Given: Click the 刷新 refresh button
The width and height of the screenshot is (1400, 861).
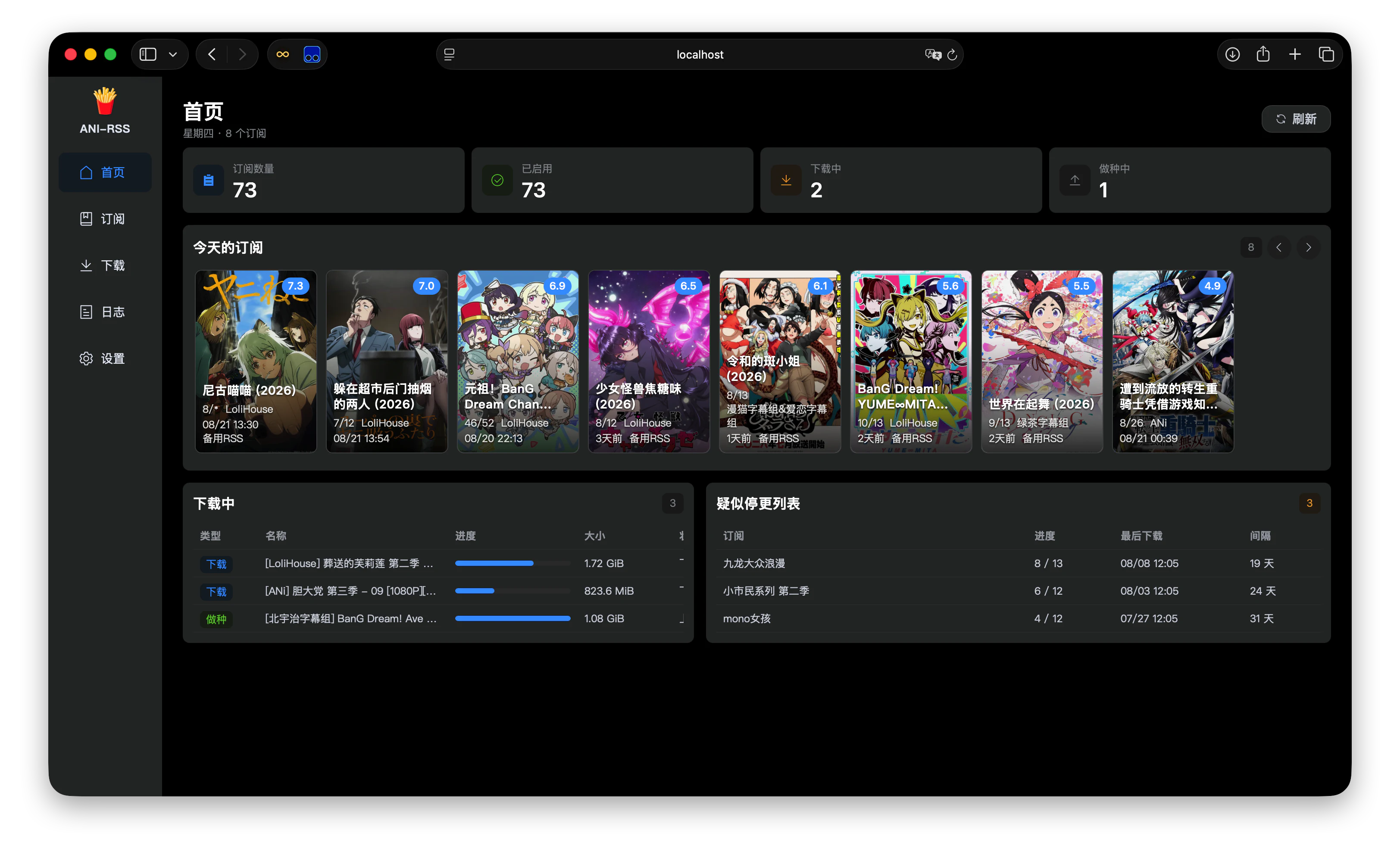Looking at the screenshot, I should coord(1296,119).
